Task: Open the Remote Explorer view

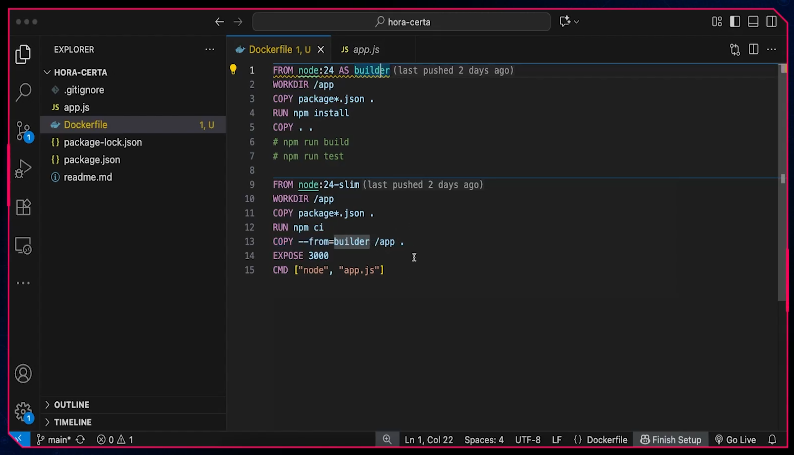Action: tap(22, 245)
